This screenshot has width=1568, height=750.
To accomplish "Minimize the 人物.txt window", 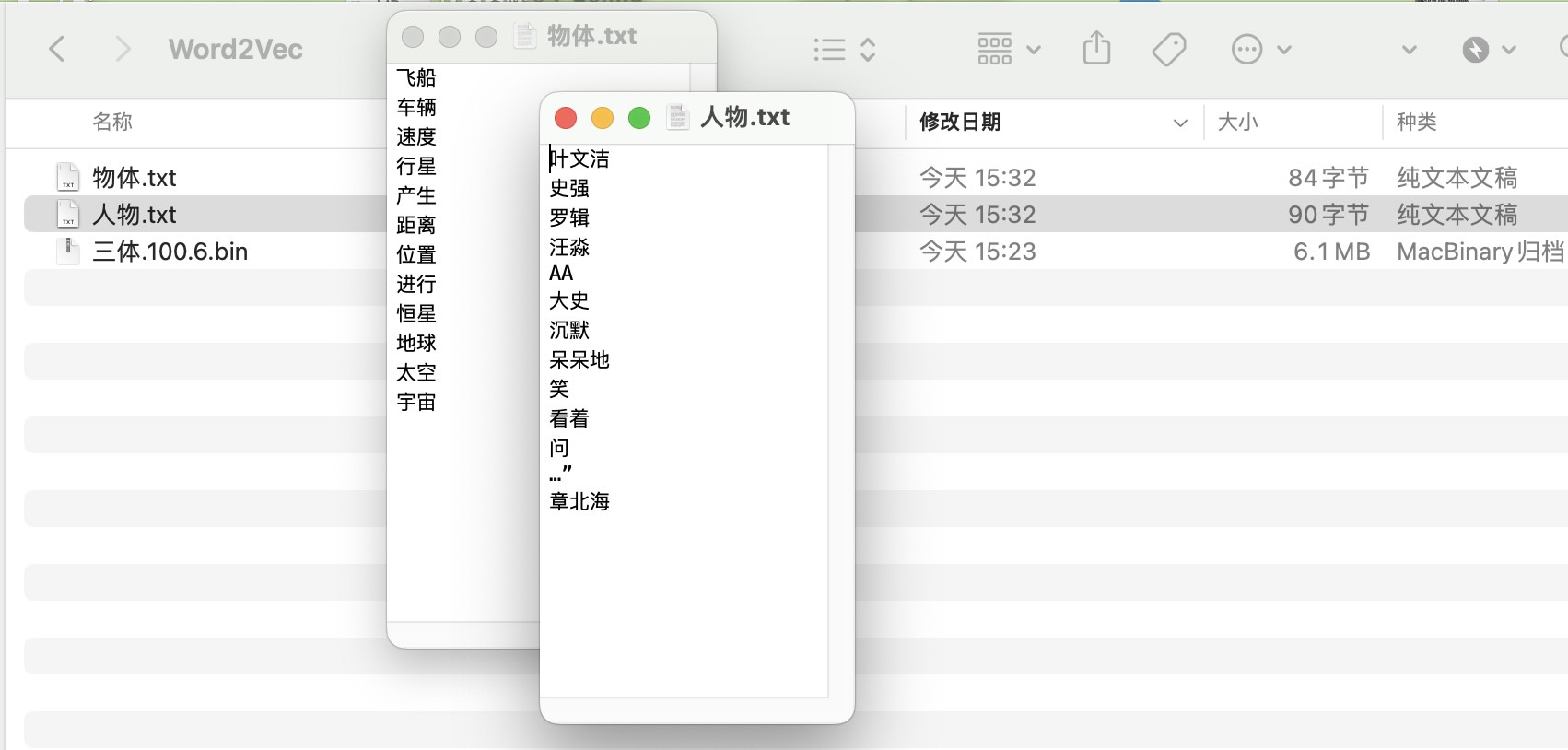I will coord(603,118).
